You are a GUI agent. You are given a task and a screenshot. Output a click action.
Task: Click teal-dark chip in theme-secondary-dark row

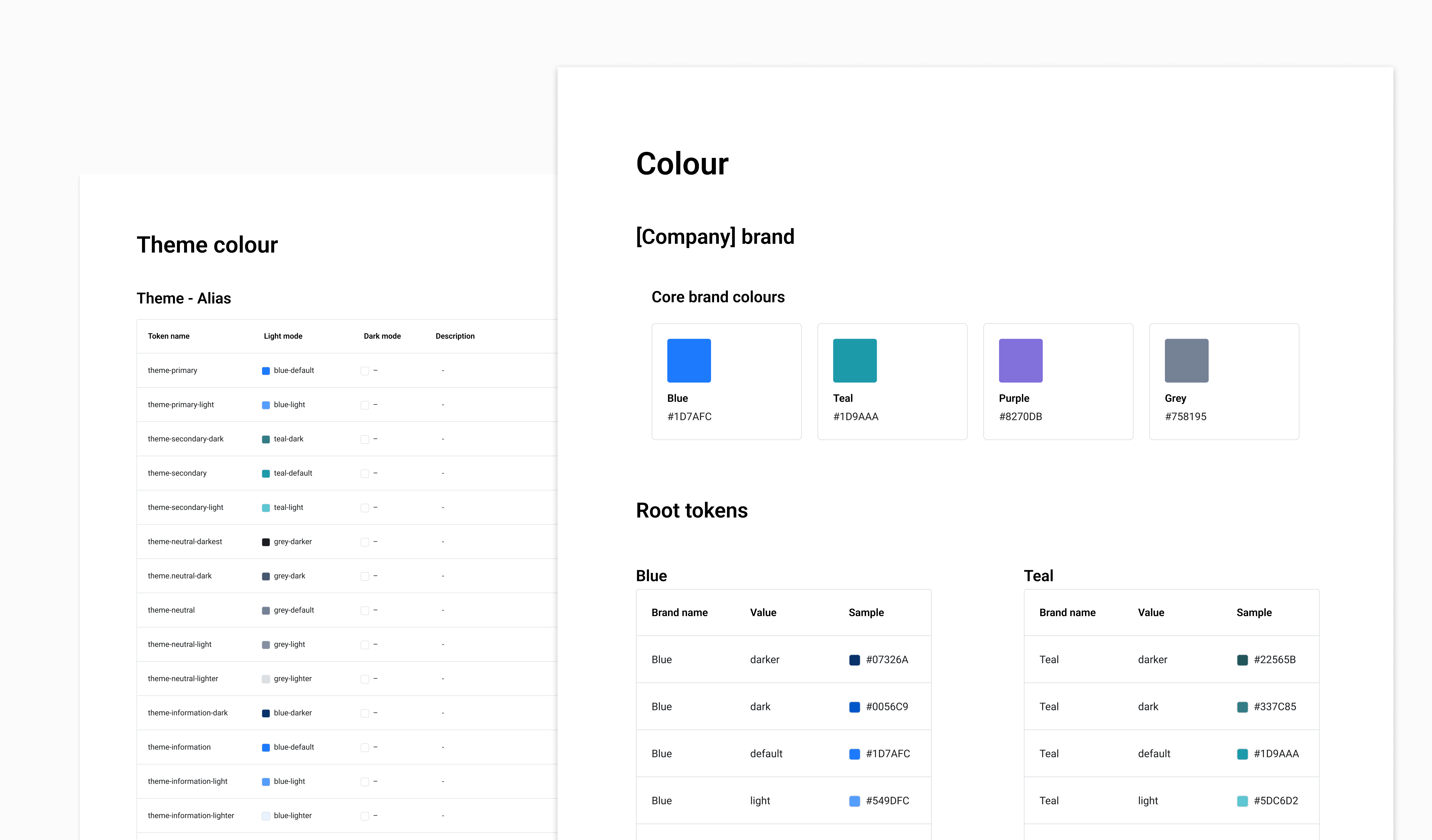point(265,439)
